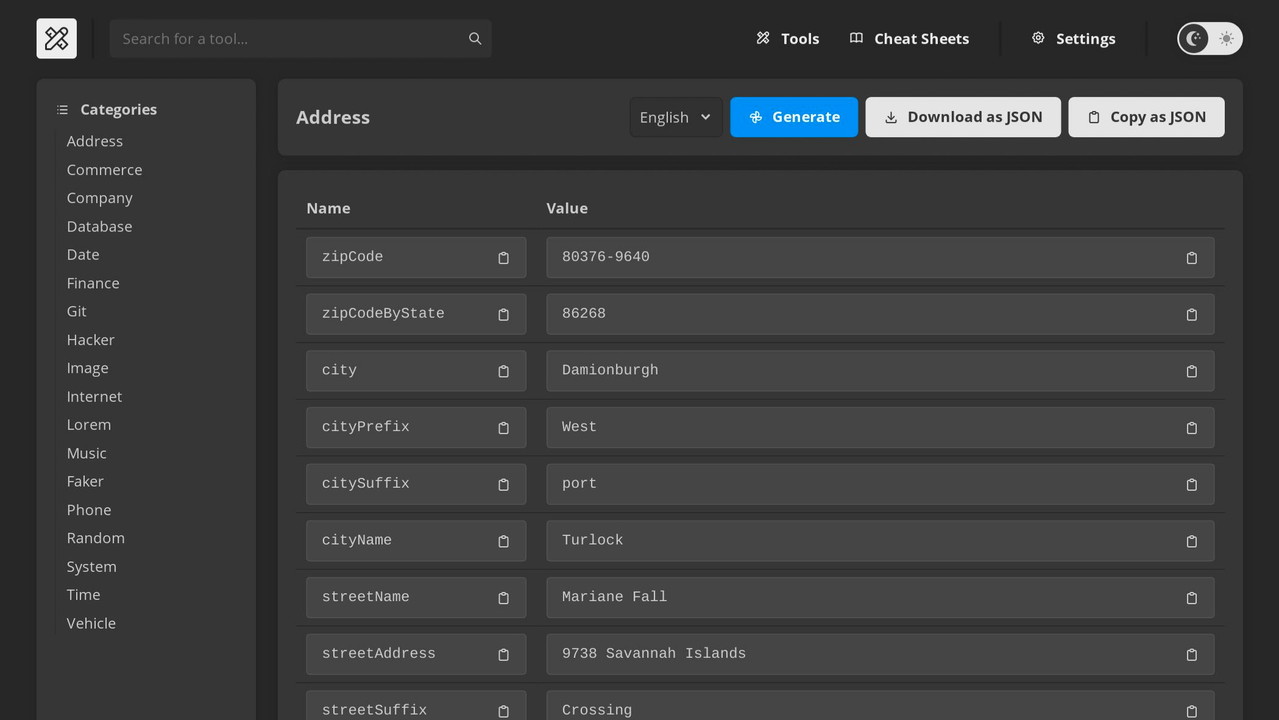Image resolution: width=1279 pixels, height=720 pixels.
Task: Click Copy as JSON button
Action: coord(1146,117)
